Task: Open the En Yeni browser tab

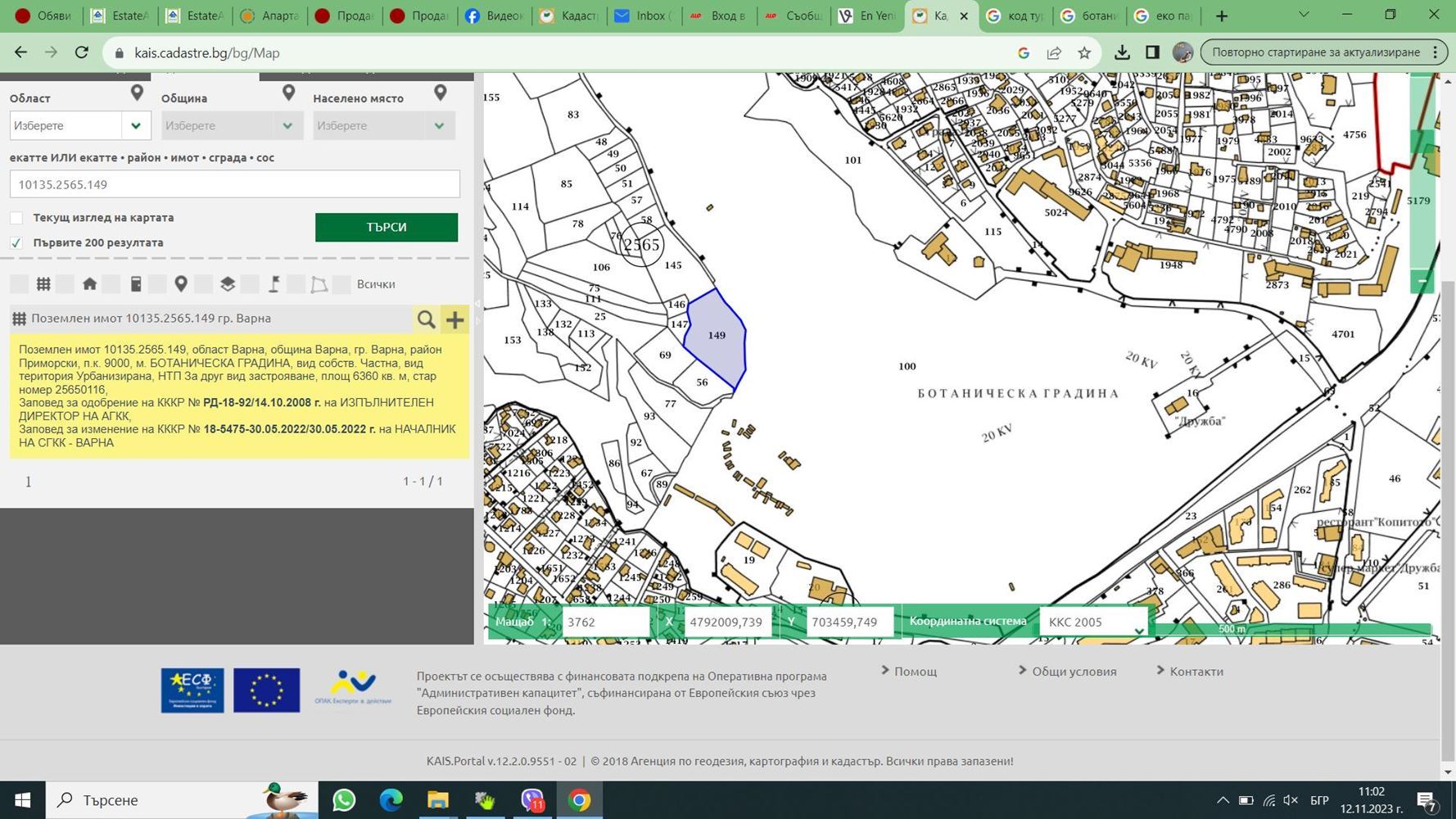Action: click(x=867, y=16)
